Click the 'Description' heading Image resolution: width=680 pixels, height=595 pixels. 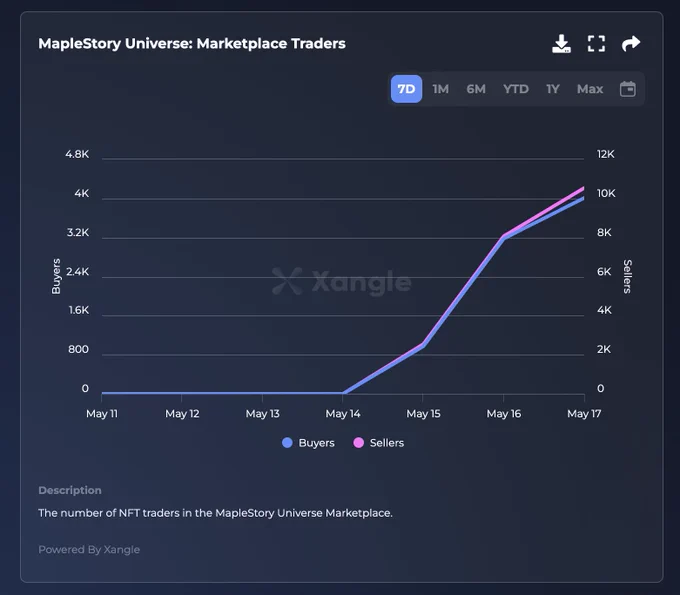pyautogui.click(x=70, y=490)
